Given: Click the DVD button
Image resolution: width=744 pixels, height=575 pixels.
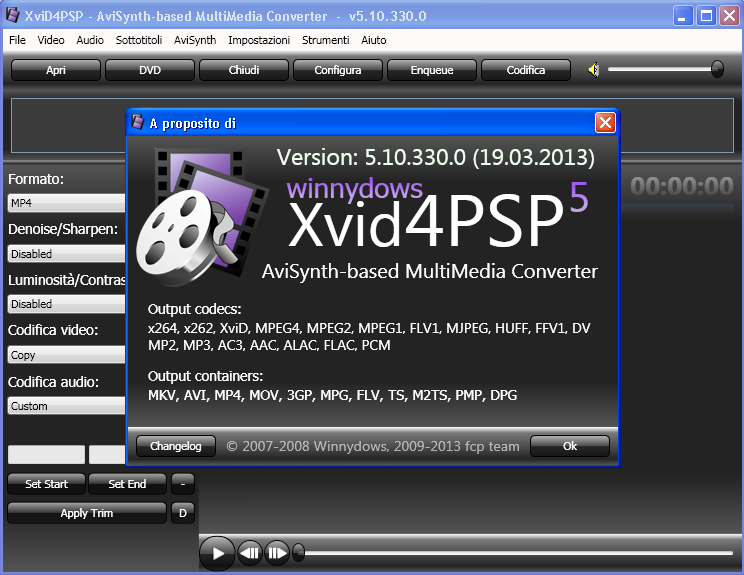Looking at the screenshot, I should click(x=150, y=70).
